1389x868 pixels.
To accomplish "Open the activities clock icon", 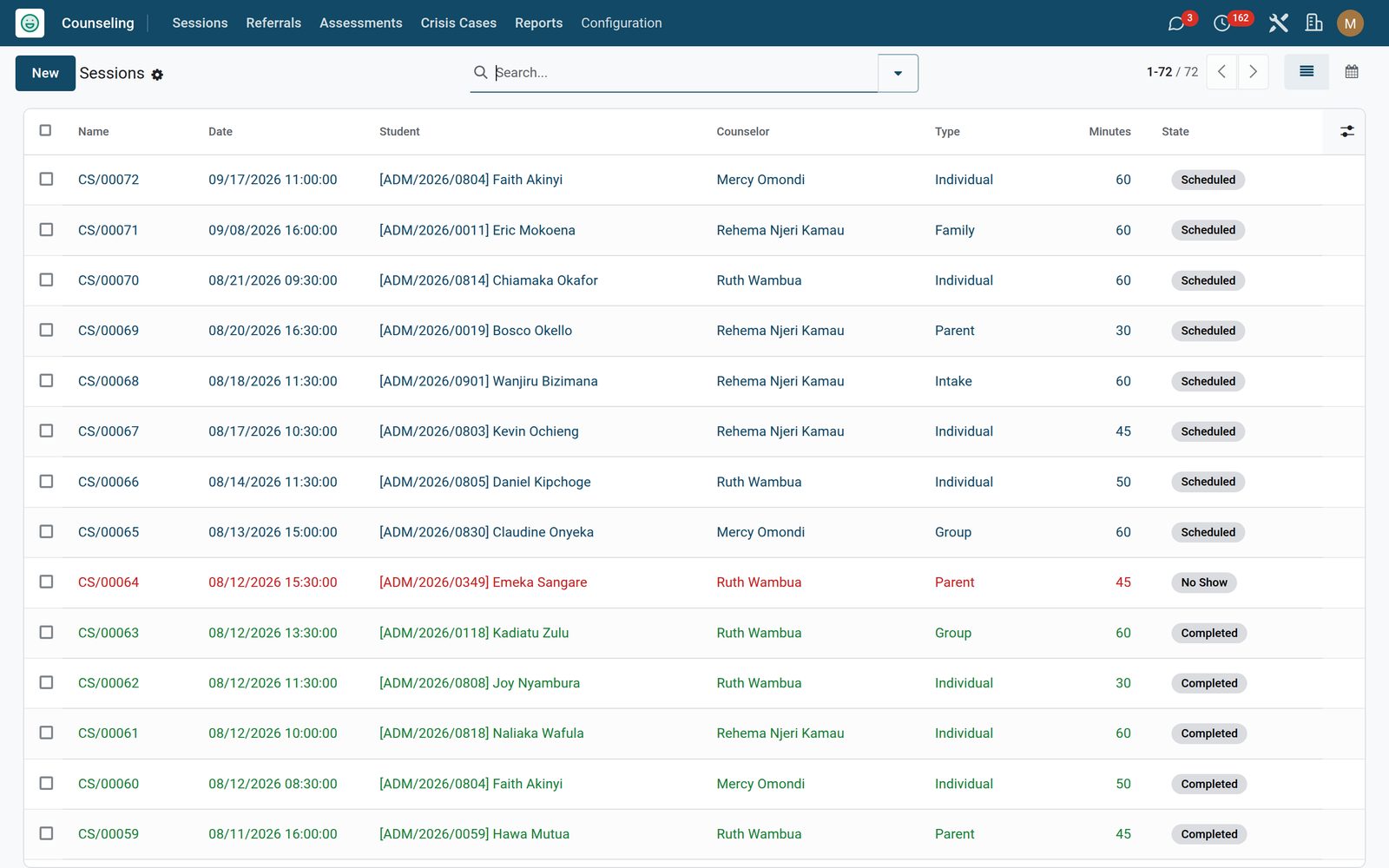I will [1222, 23].
